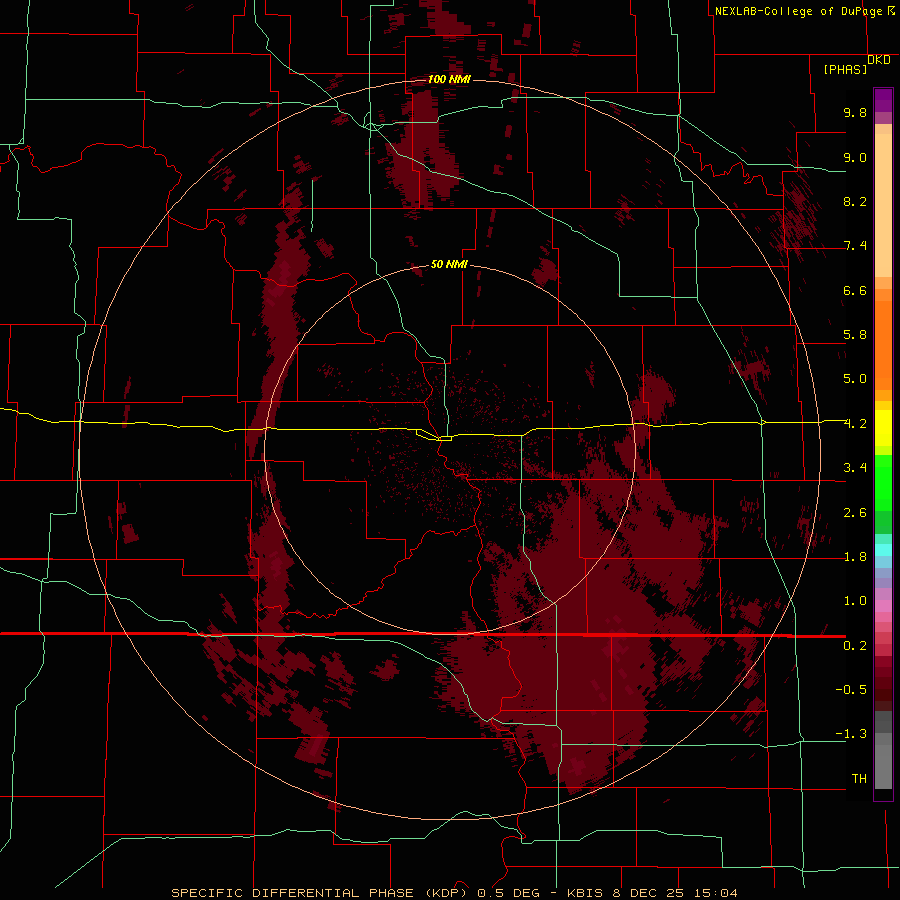Screen dimensions: 900x900
Task: Click the 0.2 value on the color scale
Action: point(855,646)
